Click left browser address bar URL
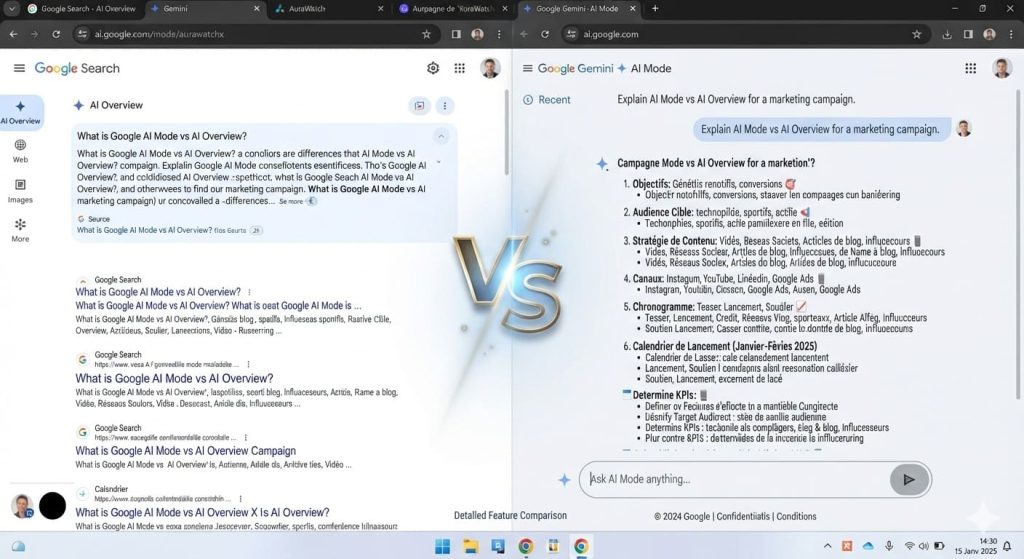 [159, 34]
